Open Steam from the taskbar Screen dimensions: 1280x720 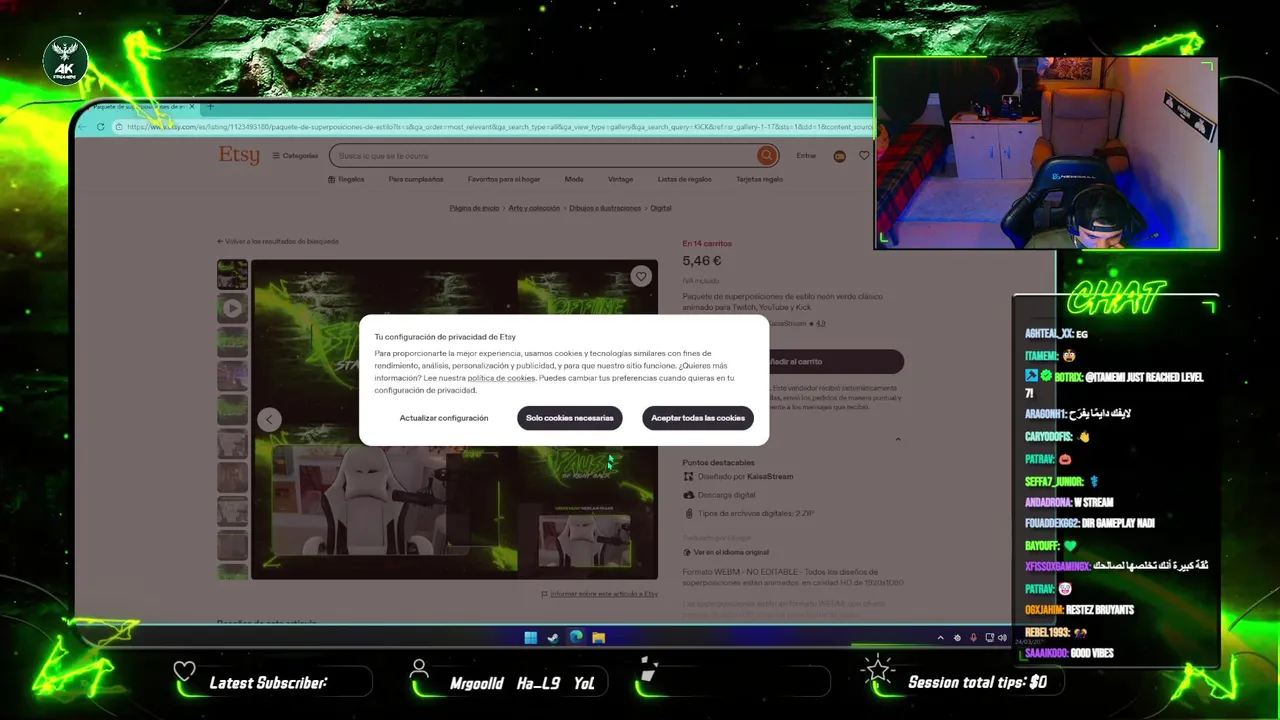click(x=553, y=637)
